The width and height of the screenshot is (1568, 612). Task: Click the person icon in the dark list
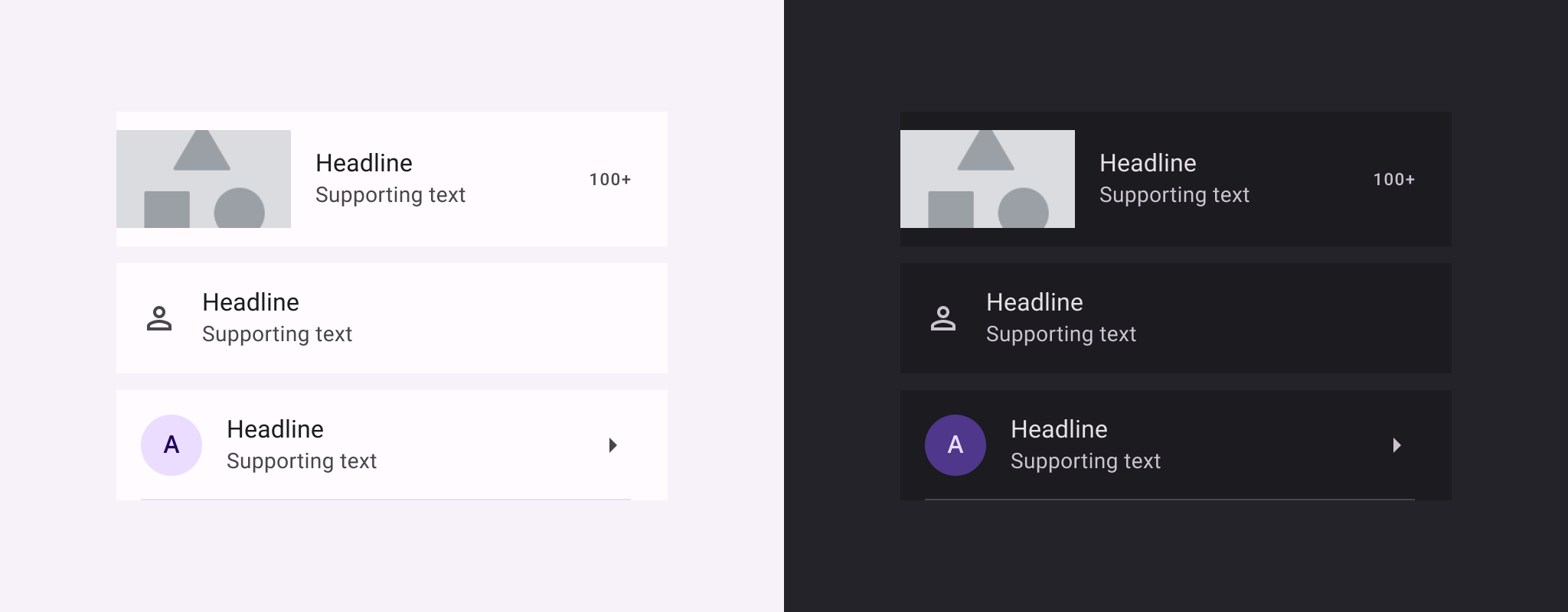click(943, 318)
